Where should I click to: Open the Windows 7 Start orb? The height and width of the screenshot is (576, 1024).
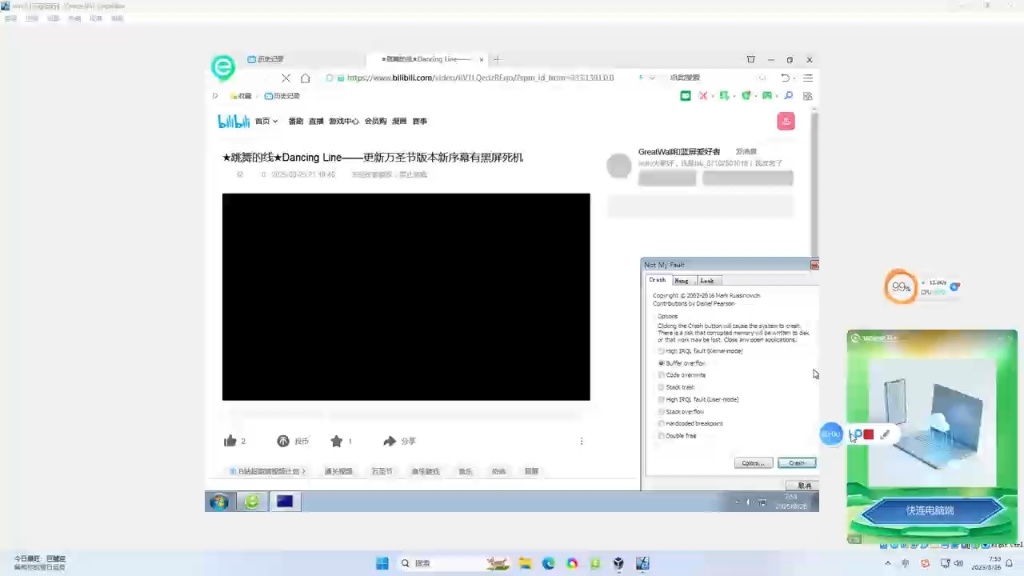[x=219, y=502]
